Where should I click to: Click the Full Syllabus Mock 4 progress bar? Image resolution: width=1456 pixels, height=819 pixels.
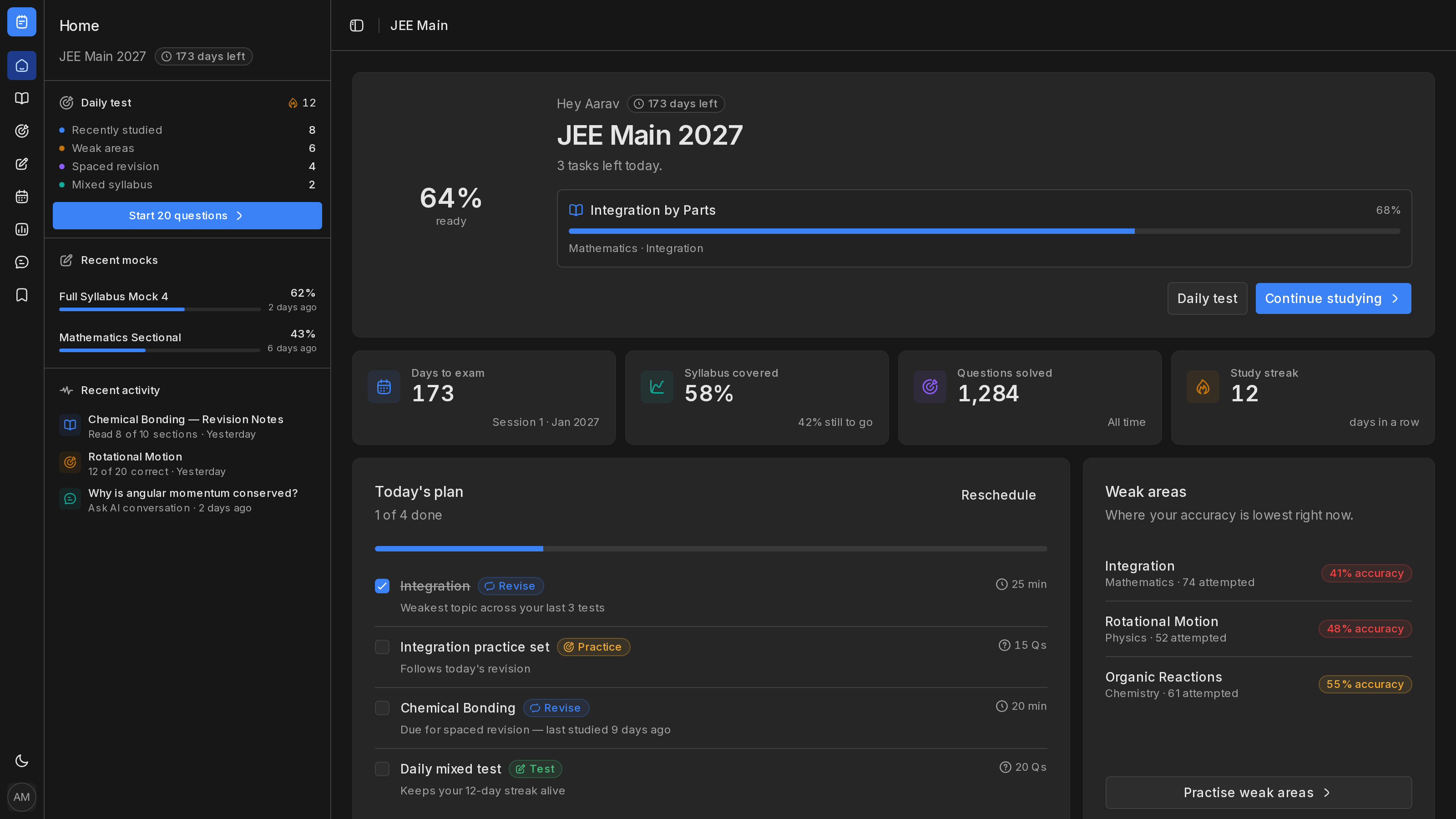coord(160,309)
